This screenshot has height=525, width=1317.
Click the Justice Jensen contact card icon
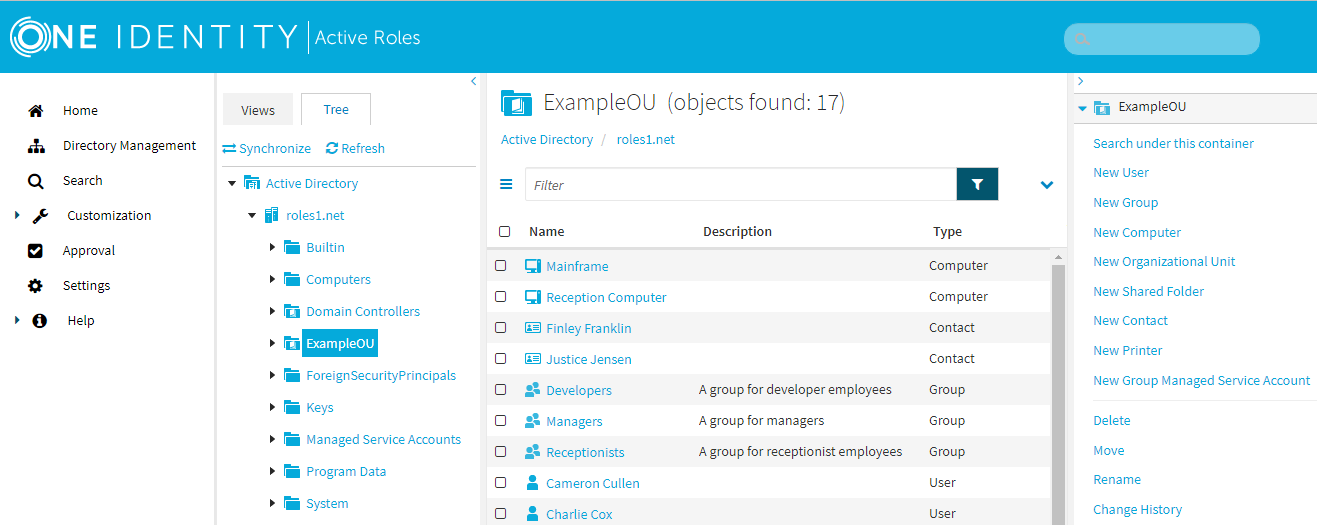pos(532,359)
